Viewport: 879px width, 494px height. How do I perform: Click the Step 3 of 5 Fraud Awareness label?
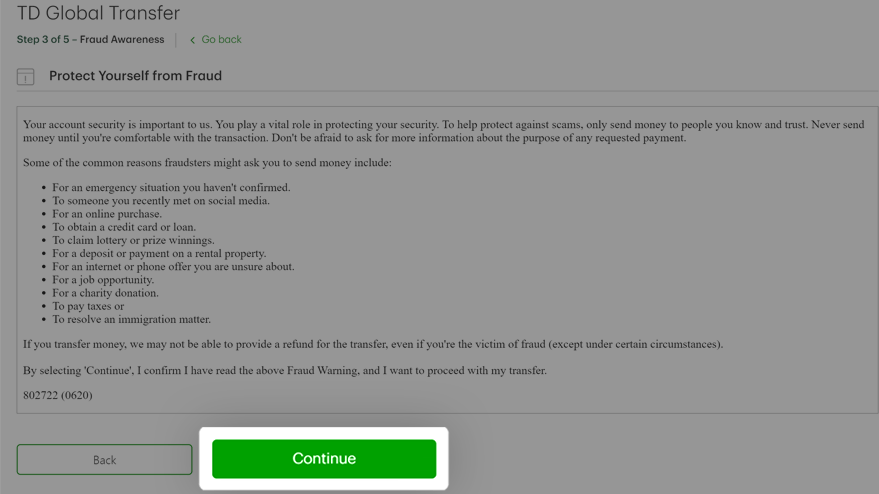[91, 40]
